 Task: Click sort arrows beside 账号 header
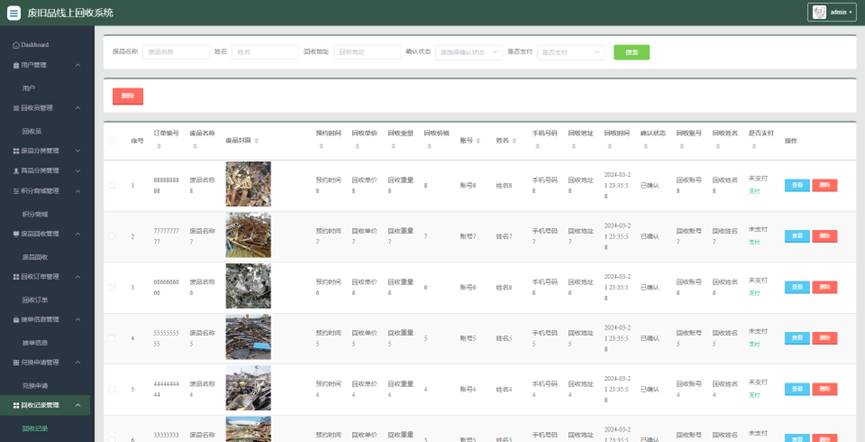(478, 141)
